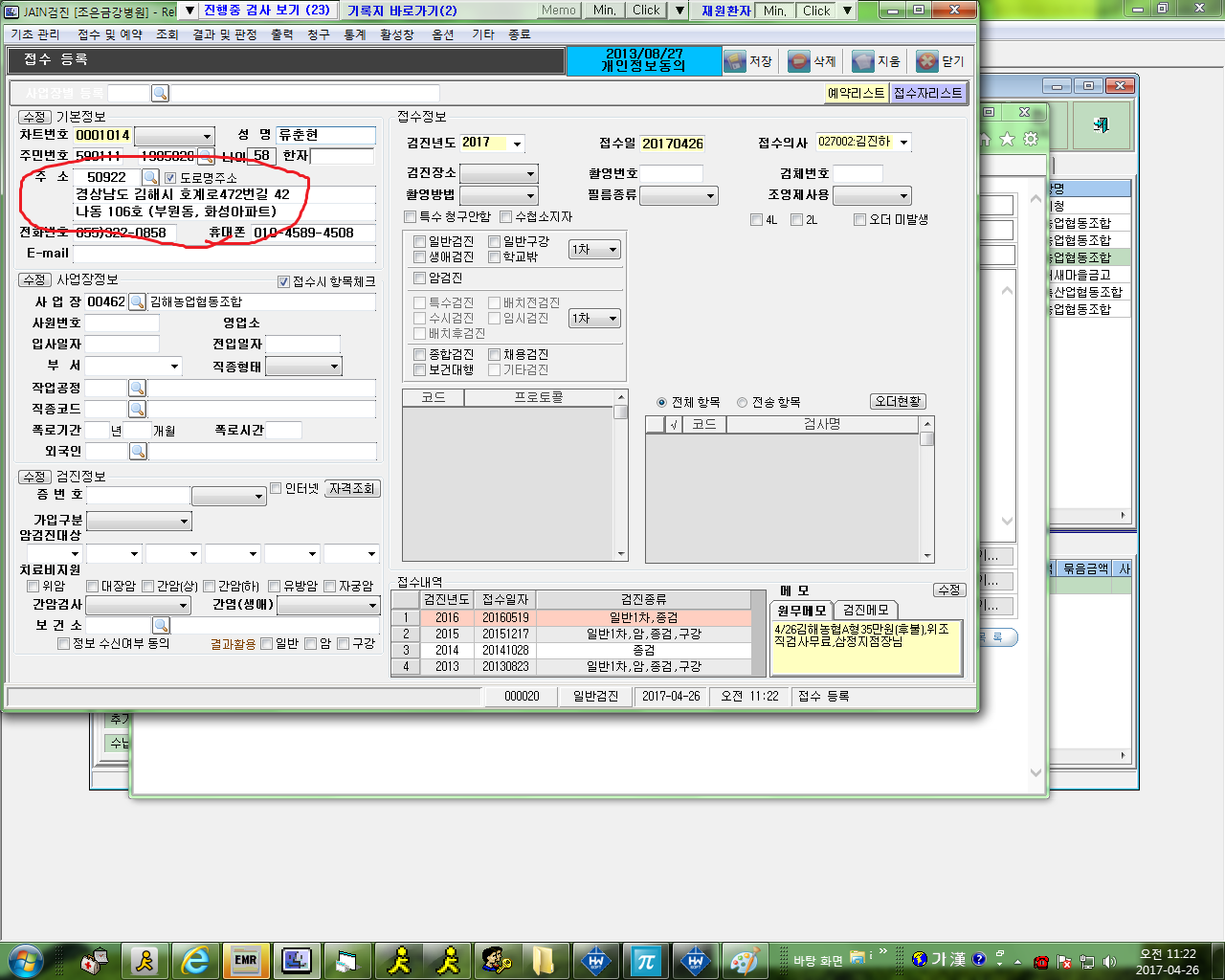This screenshot has height=980, width=1225.
Task: Click the 닫기 close icon button
Action: [x=941, y=61]
